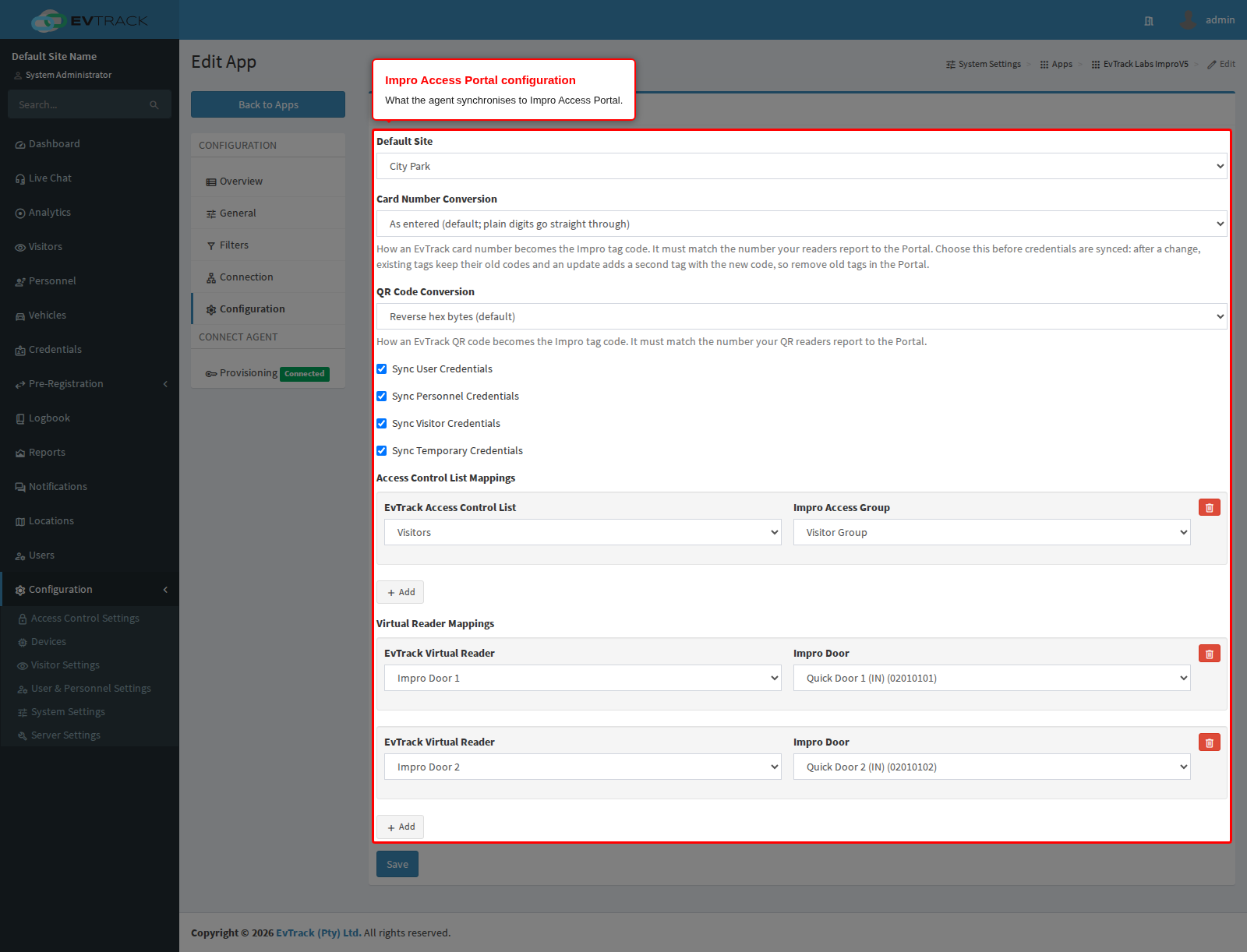Uncheck Sync Temporary Credentials
The width and height of the screenshot is (1247, 952).
click(382, 451)
